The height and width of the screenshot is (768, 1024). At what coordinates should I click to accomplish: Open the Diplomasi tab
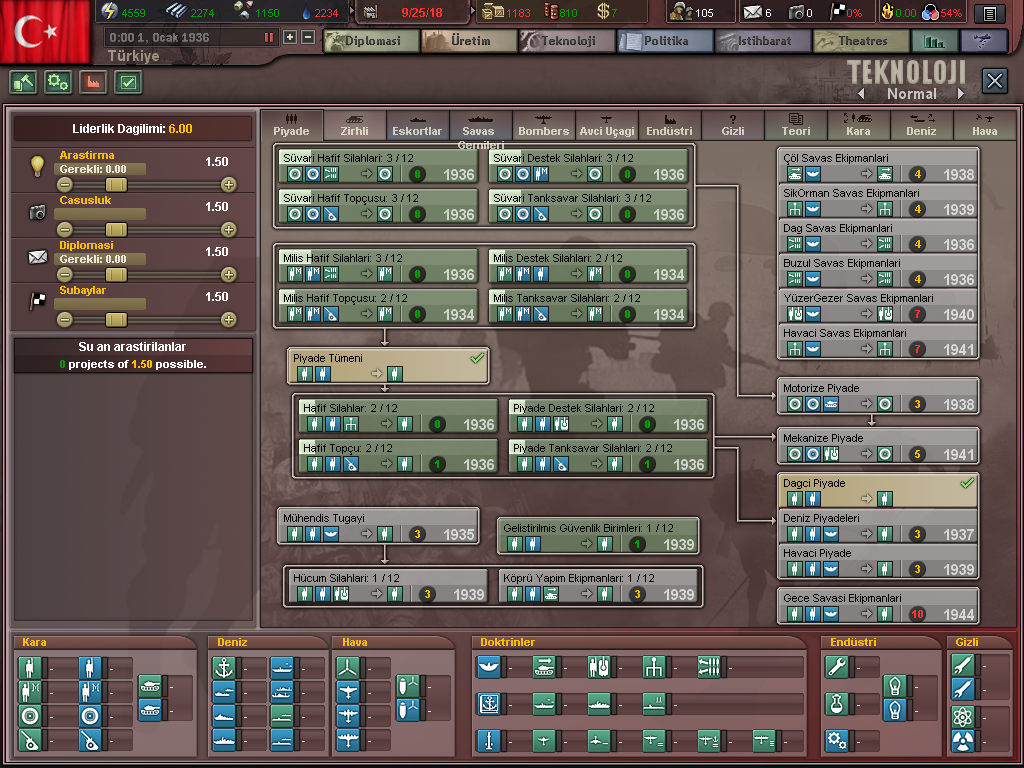coord(369,42)
